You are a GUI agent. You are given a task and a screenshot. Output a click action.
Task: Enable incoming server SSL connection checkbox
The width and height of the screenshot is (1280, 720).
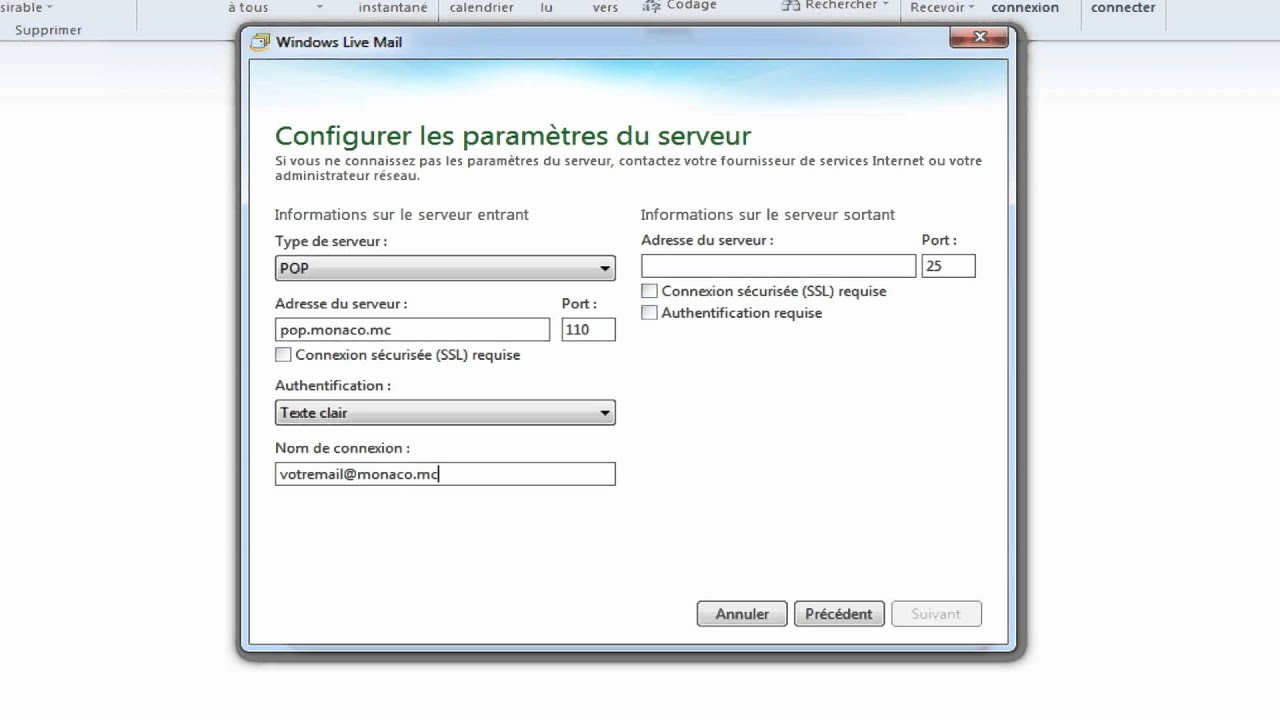coord(284,355)
